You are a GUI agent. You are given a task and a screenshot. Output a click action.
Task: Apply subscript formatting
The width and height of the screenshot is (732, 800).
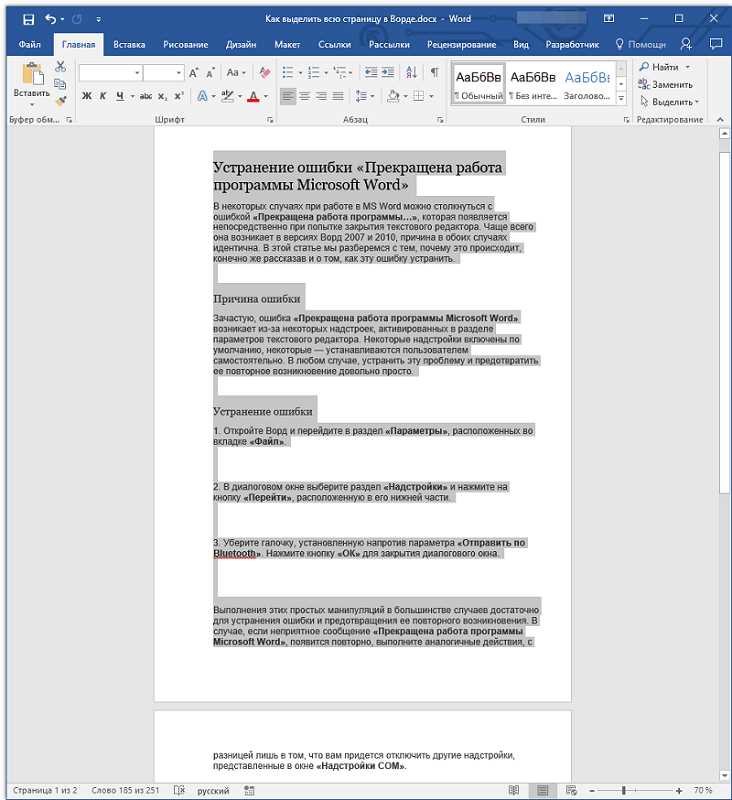[162, 96]
